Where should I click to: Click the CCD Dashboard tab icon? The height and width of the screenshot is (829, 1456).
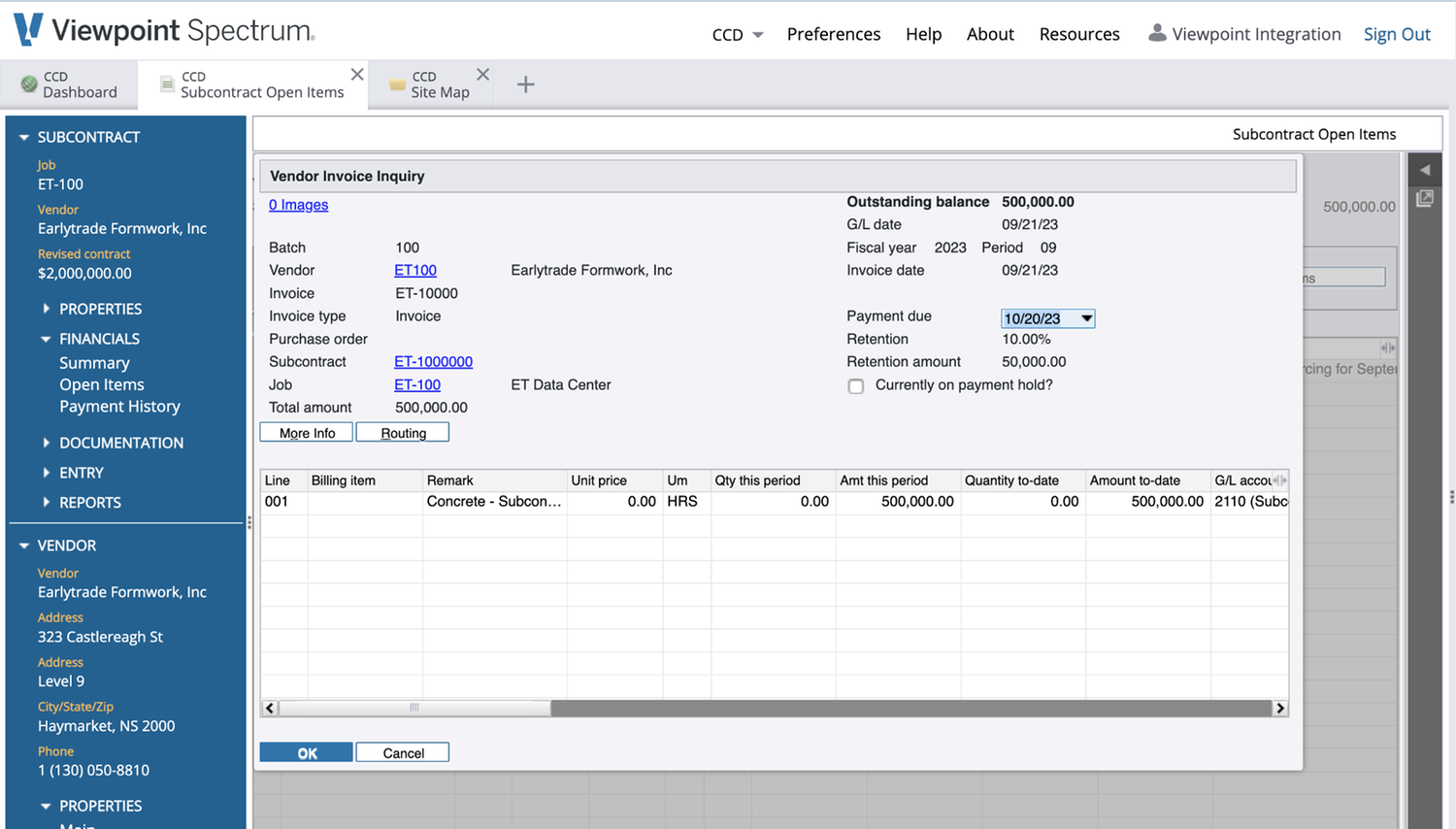tap(29, 84)
